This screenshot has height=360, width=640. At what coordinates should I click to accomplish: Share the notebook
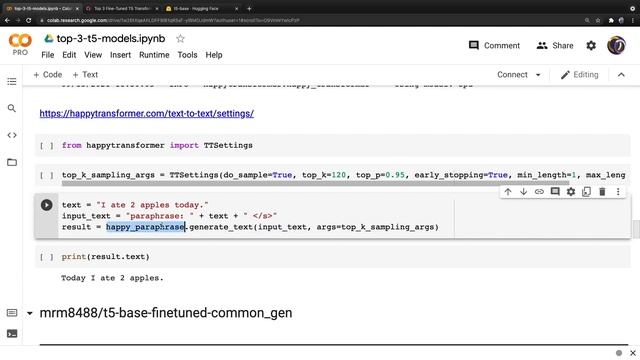(555, 45)
